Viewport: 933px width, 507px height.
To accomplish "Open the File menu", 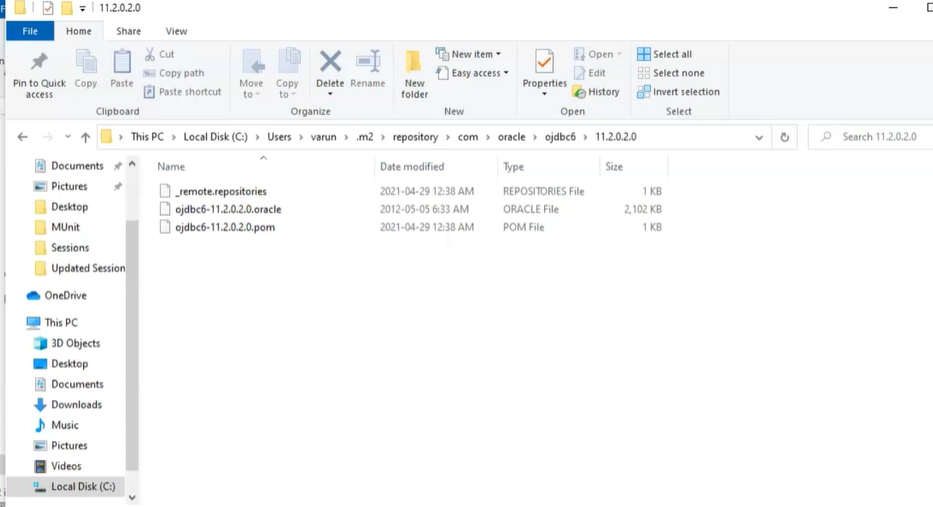I will pos(30,31).
